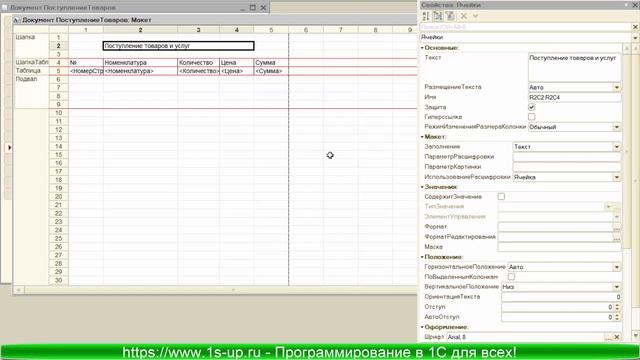Increase the Отступ value with stepper
This screenshot has height=360, width=640.
pos(617,305)
